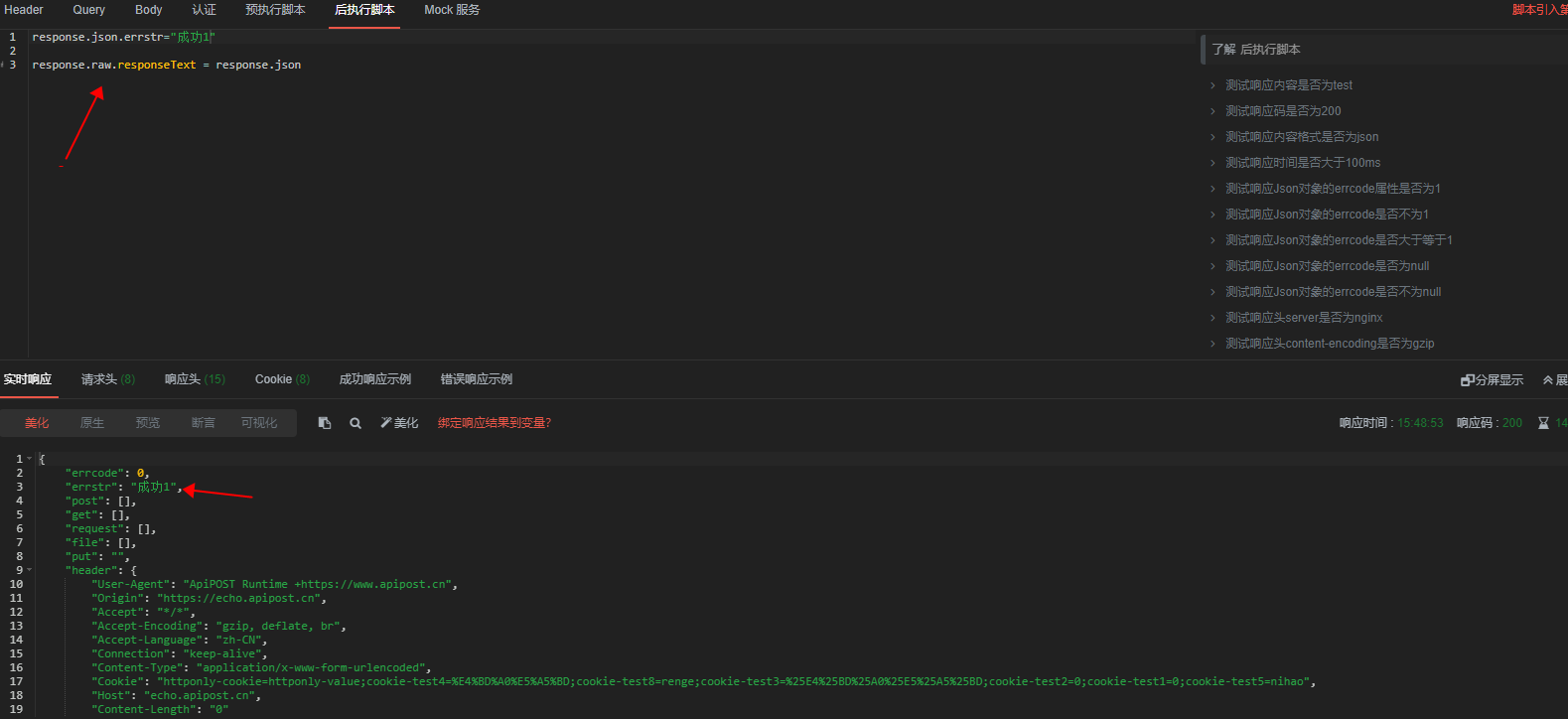Expand snippet 测试响应内容是否为test
This screenshot has height=719, width=1568.
click(x=1289, y=85)
